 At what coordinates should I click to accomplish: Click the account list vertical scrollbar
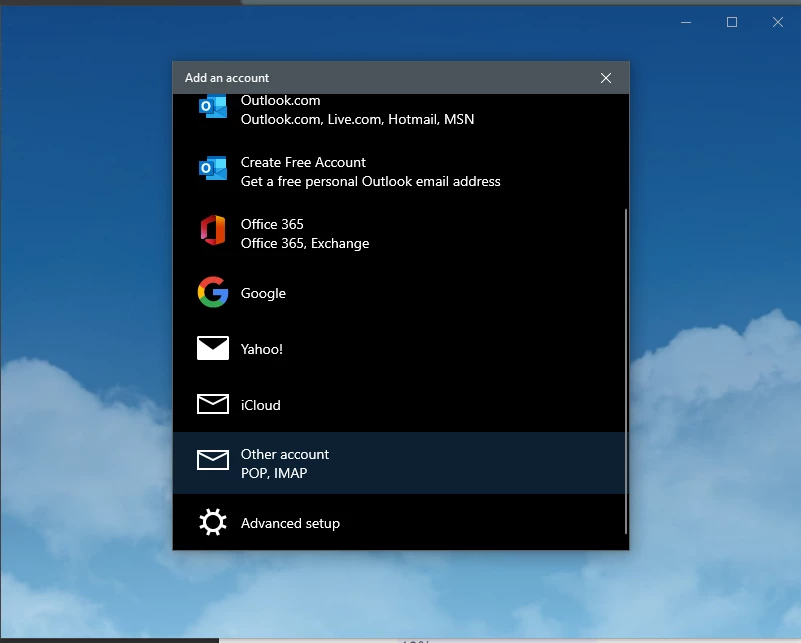(x=626, y=371)
